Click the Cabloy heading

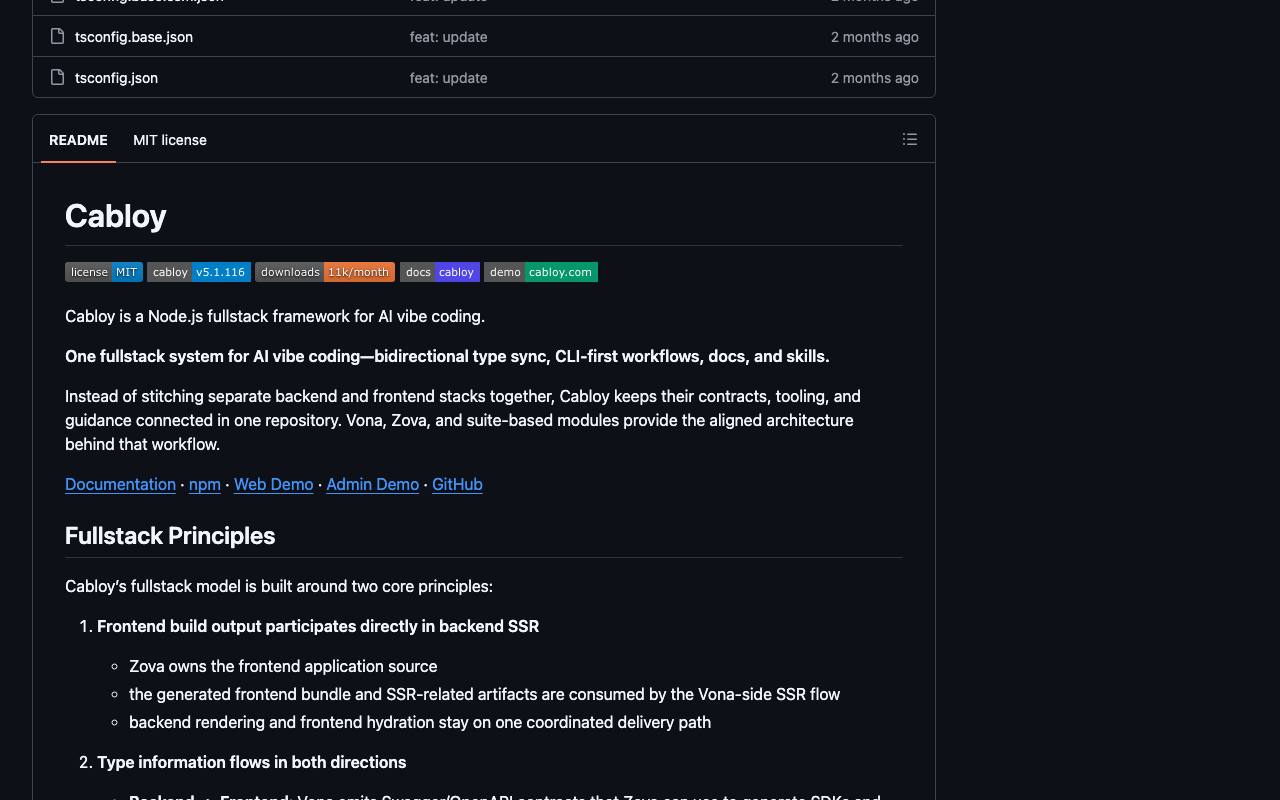click(x=116, y=216)
